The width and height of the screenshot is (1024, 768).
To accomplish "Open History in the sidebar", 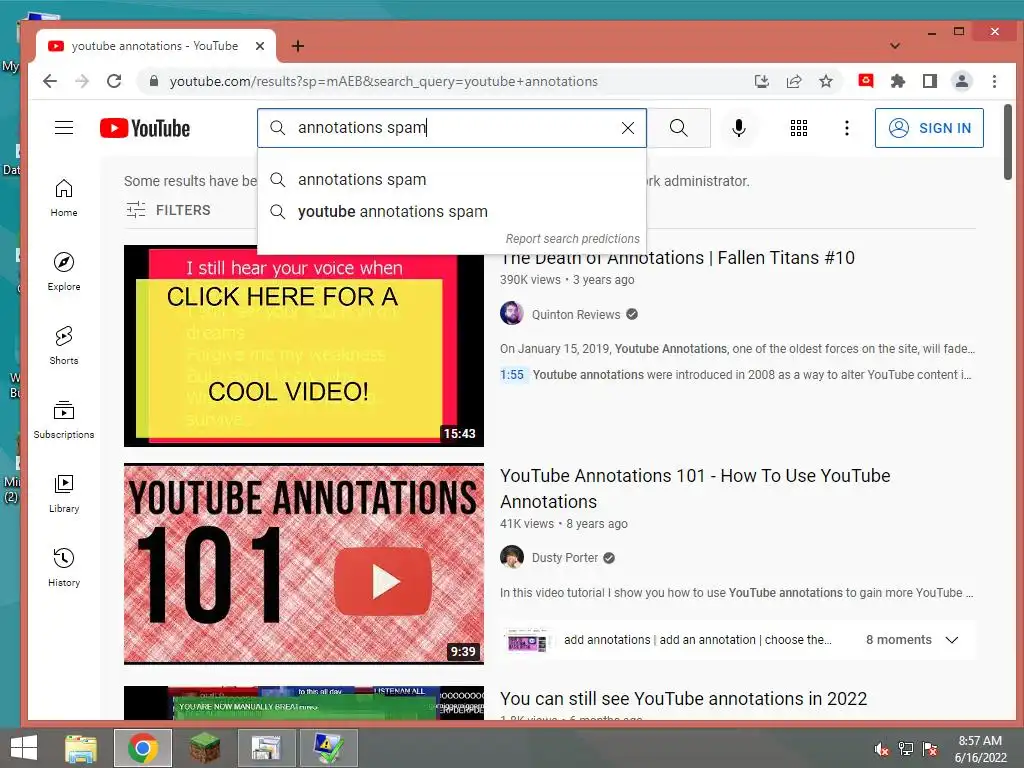I will (64, 568).
